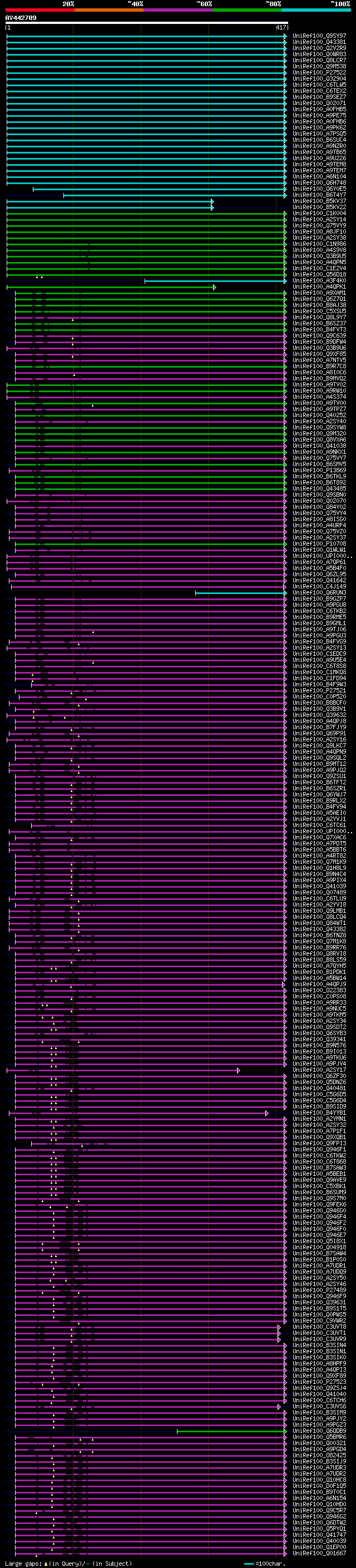Image resolution: width=356 pixels, height=1568 pixels.
Task: Select the UniRef100_A4S9V8 label
Action: tap(319, 250)
